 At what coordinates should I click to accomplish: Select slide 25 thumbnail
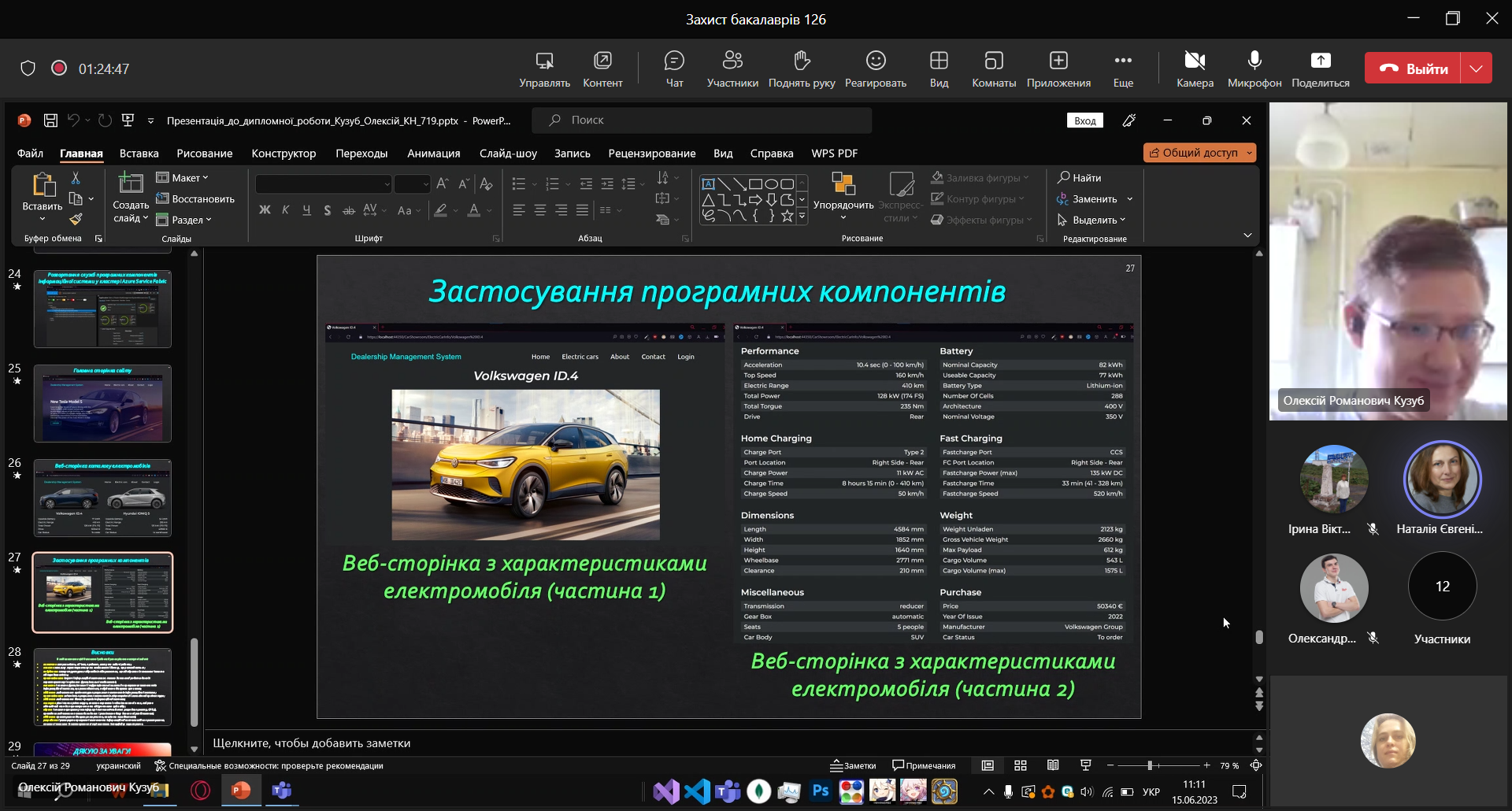pyautogui.click(x=102, y=403)
